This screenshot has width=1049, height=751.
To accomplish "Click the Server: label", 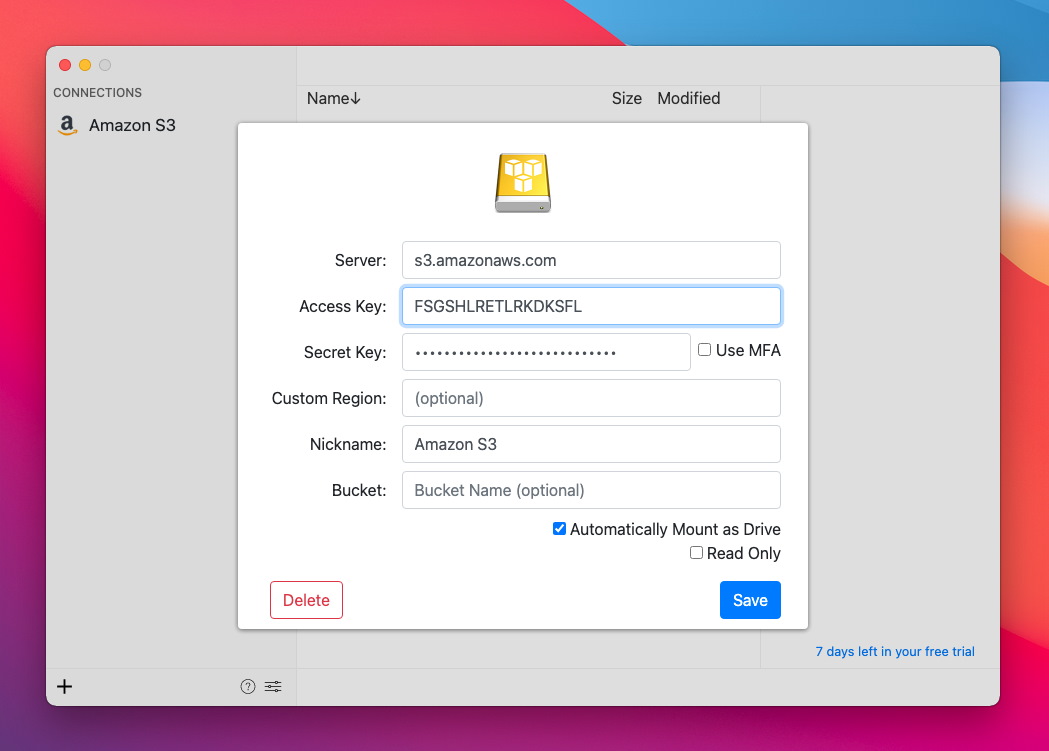I will coord(361,260).
